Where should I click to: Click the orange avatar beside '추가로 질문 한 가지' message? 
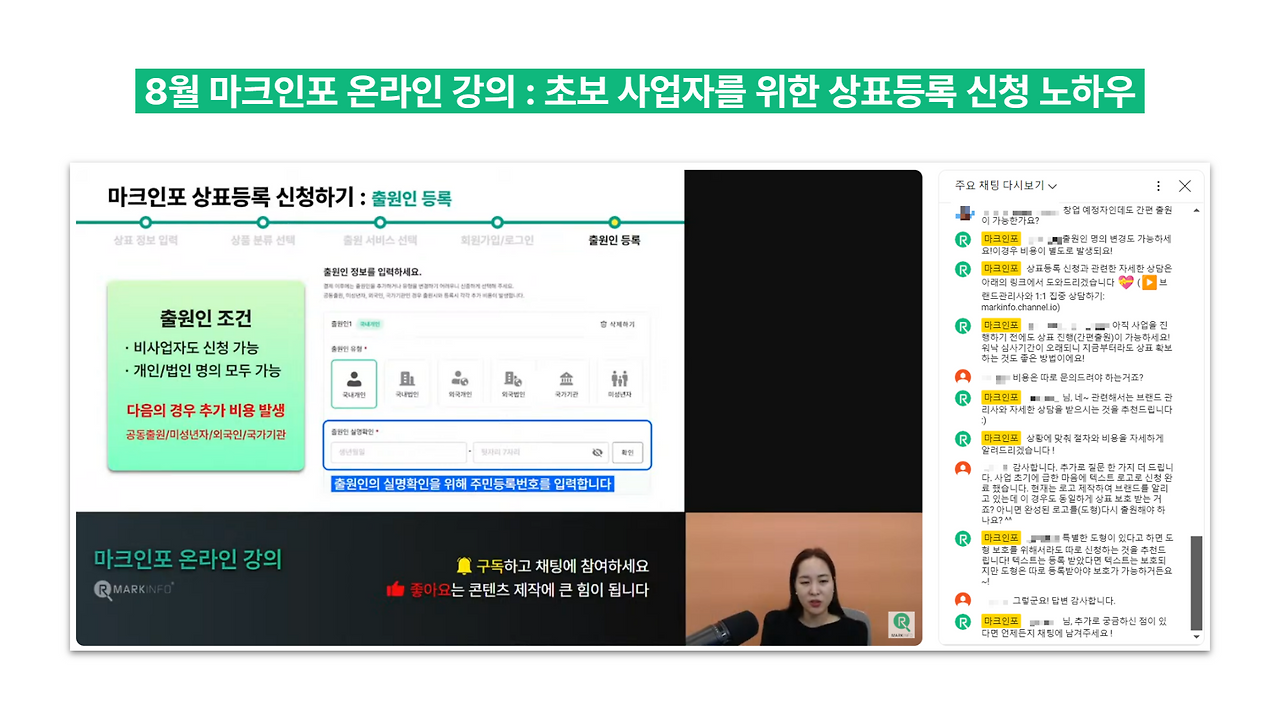[963, 468]
